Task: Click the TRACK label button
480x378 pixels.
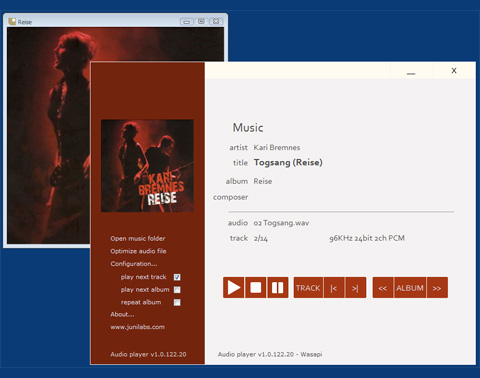Action: pos(308,288)
